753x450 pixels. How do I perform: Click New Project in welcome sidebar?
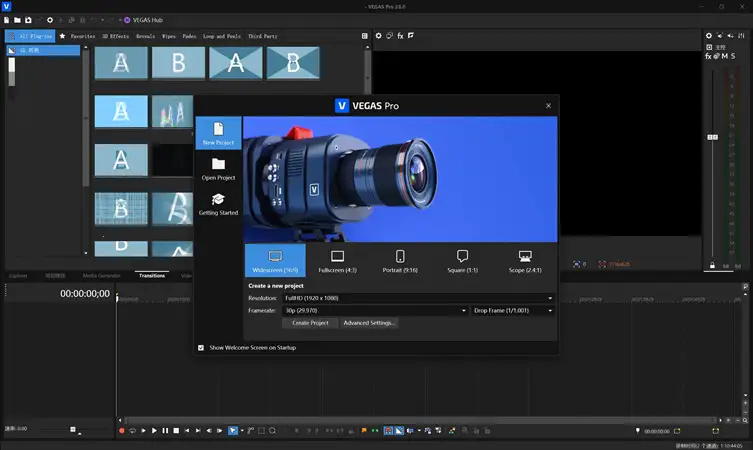[219, 133]
